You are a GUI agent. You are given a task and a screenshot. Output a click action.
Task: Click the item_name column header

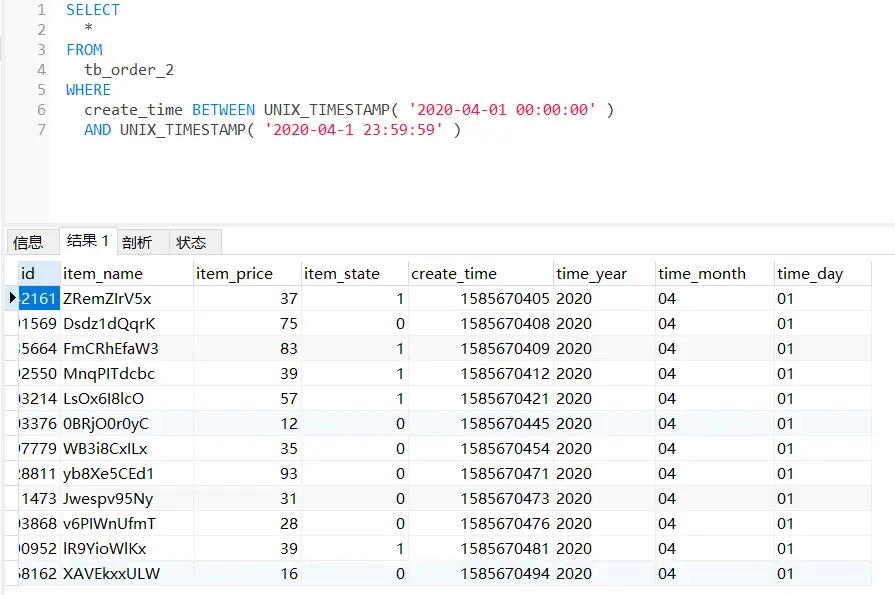click(126, 274)
